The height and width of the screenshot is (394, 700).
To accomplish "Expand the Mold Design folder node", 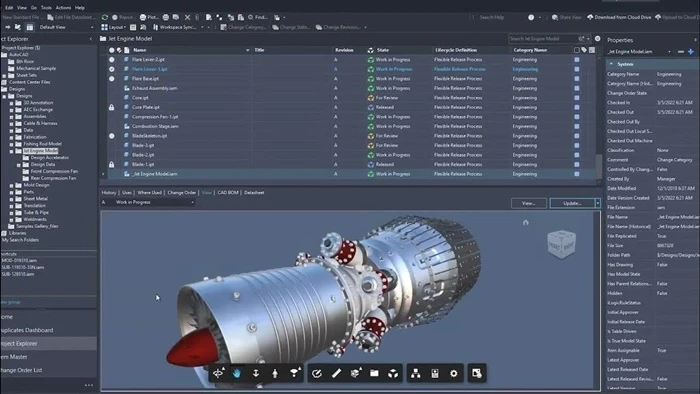I will [11, 185].
